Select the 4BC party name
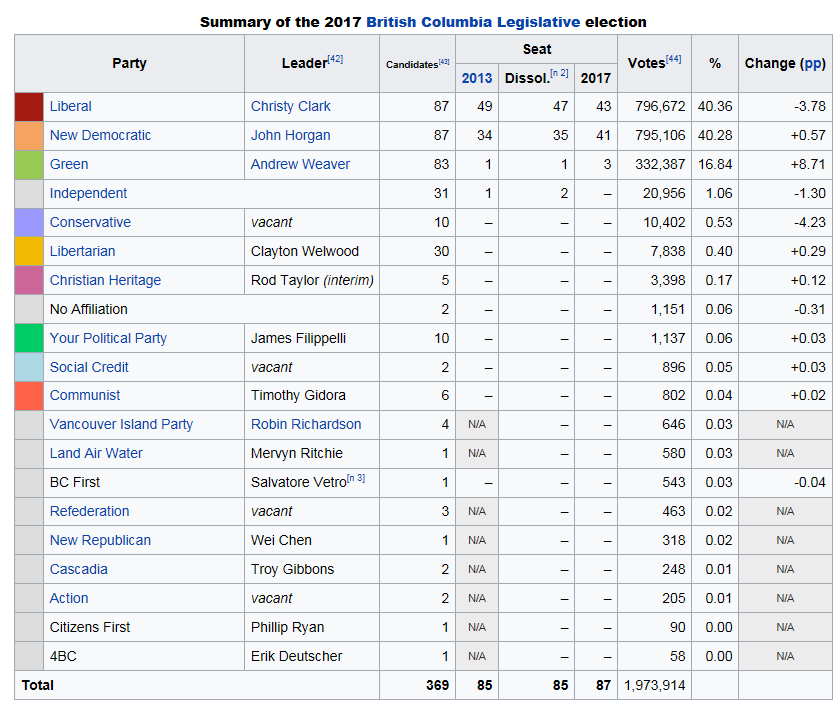This screenshot has width=840, height=710. click(x=63, y=655)
